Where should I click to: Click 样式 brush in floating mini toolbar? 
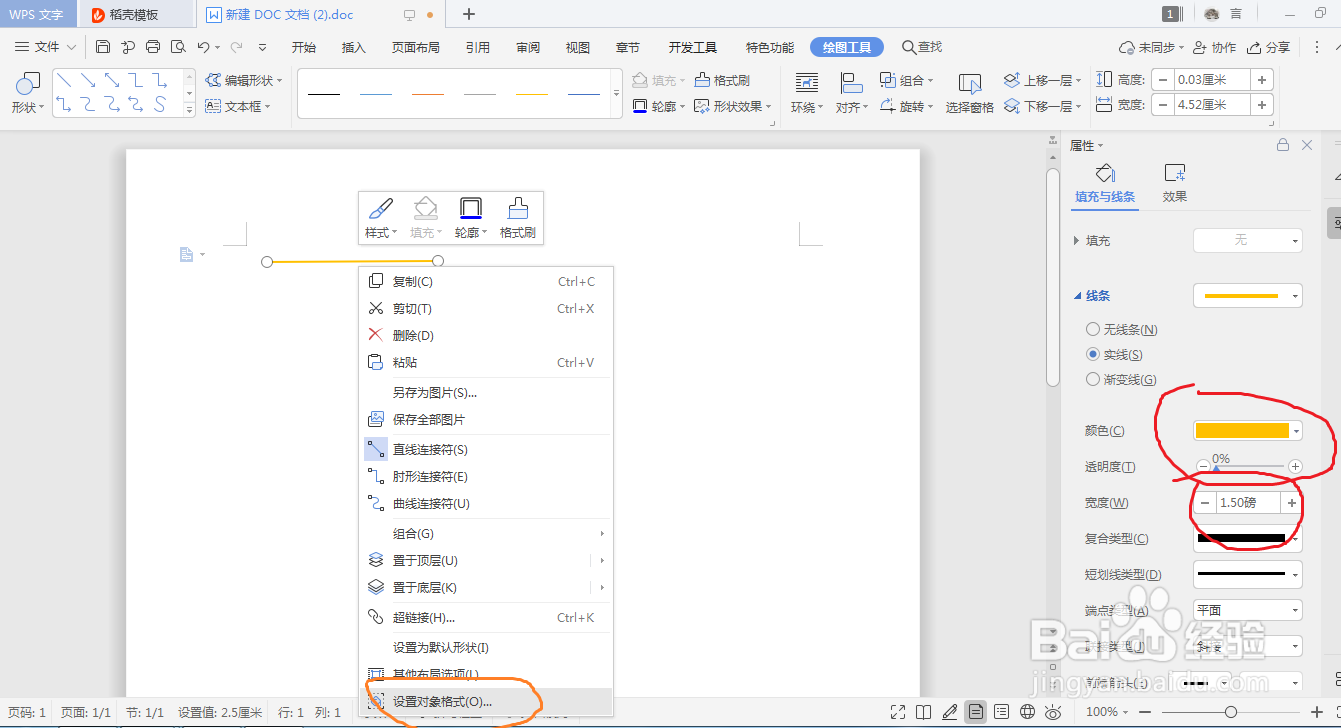tap(381, 217)
